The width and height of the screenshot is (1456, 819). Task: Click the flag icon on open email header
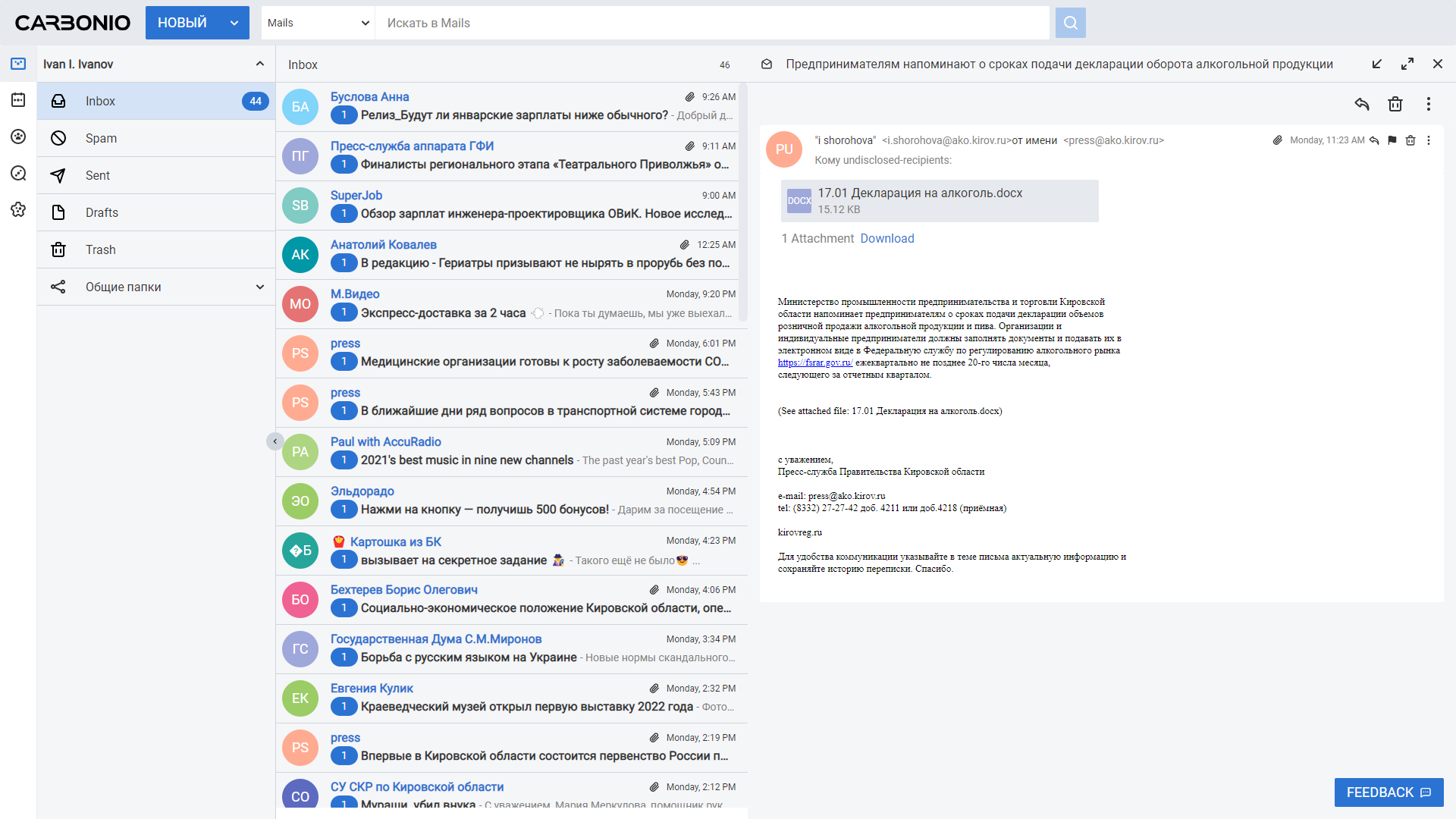click(x=1392, y=140)
